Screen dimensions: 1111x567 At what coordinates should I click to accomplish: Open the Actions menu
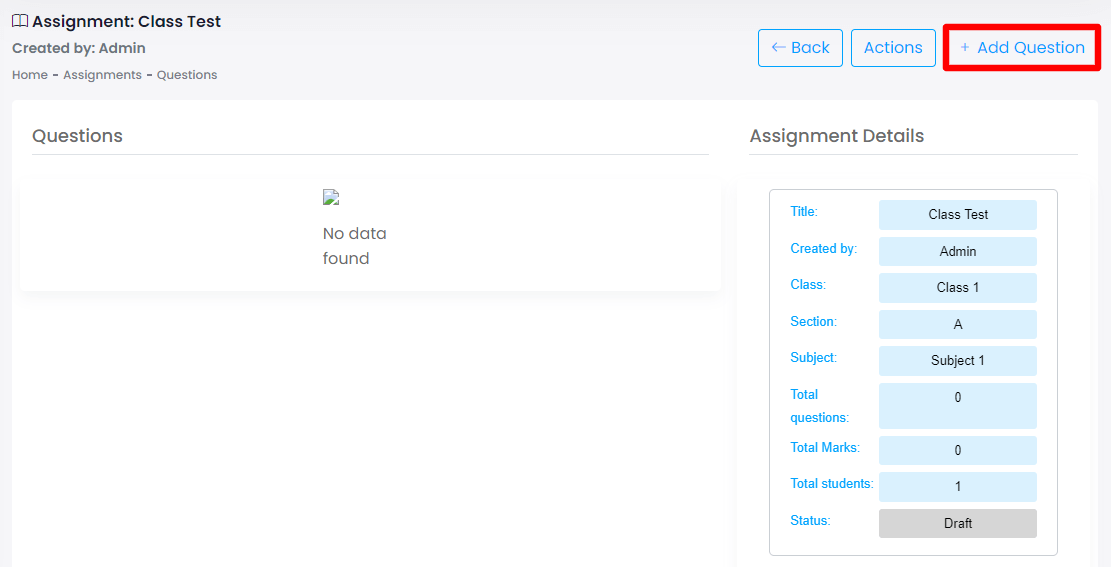coord(893,48)
